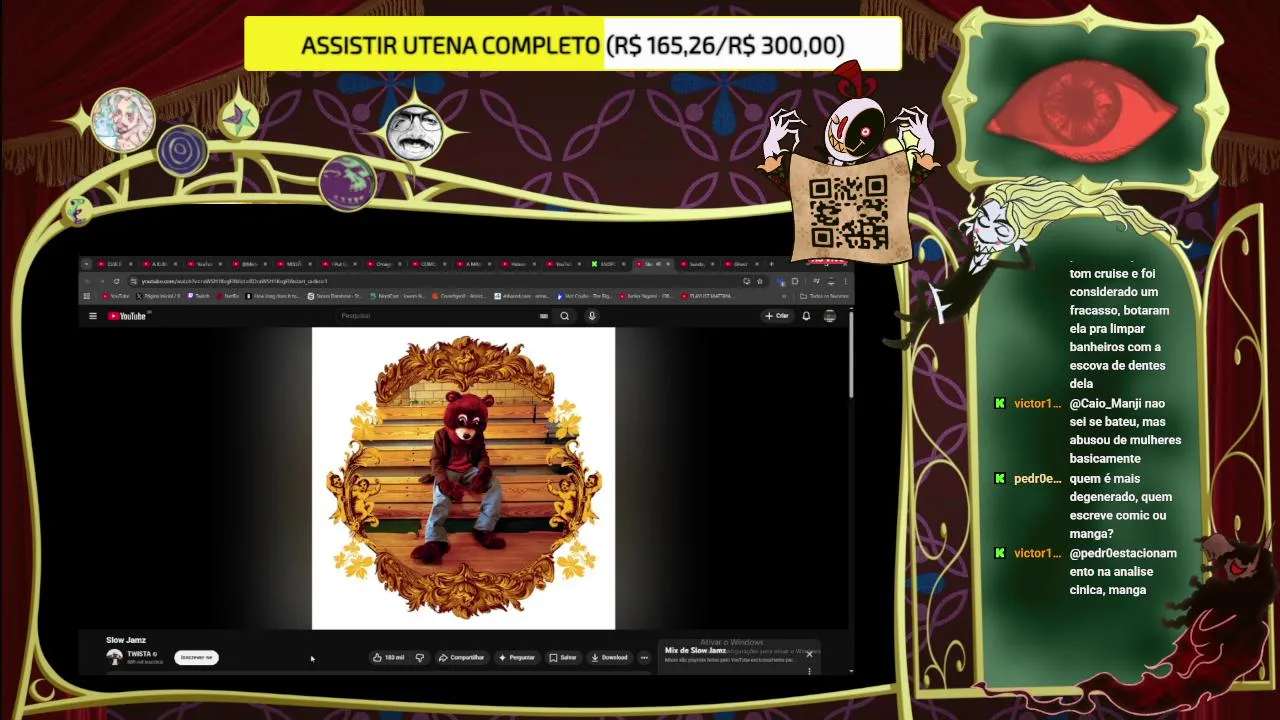This screenshot has height=720, width=1280.
Task: Click the Compartilhar share button
Action: [461, 657]
